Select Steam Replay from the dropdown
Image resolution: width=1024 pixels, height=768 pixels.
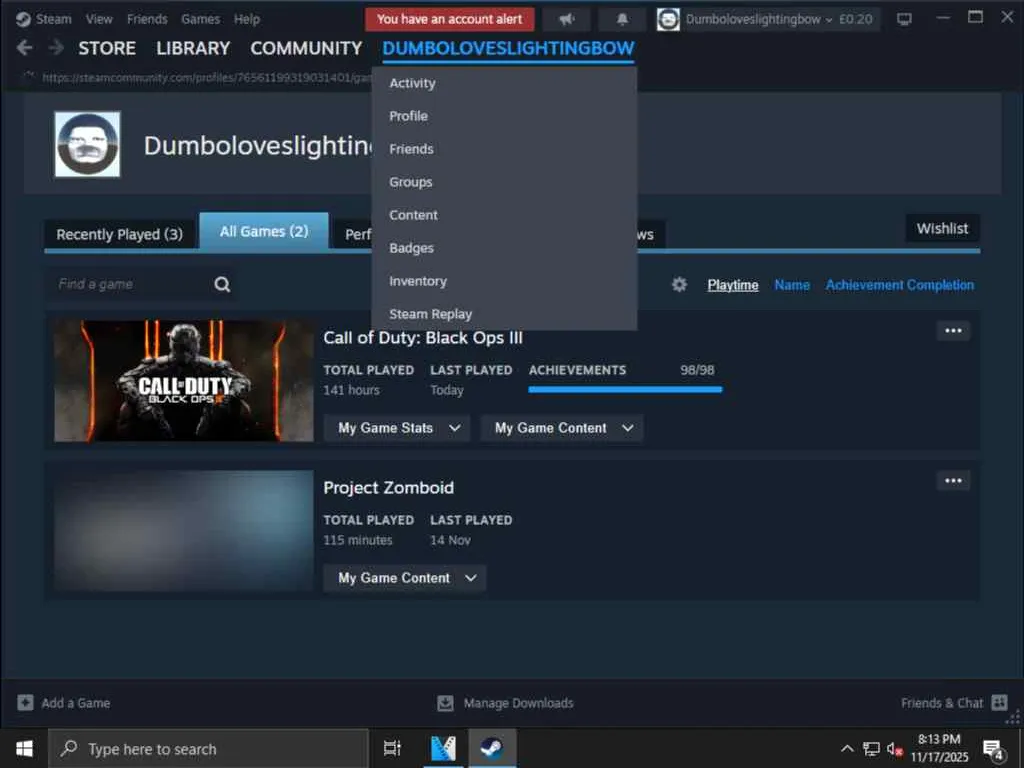(x=504, y=314)
